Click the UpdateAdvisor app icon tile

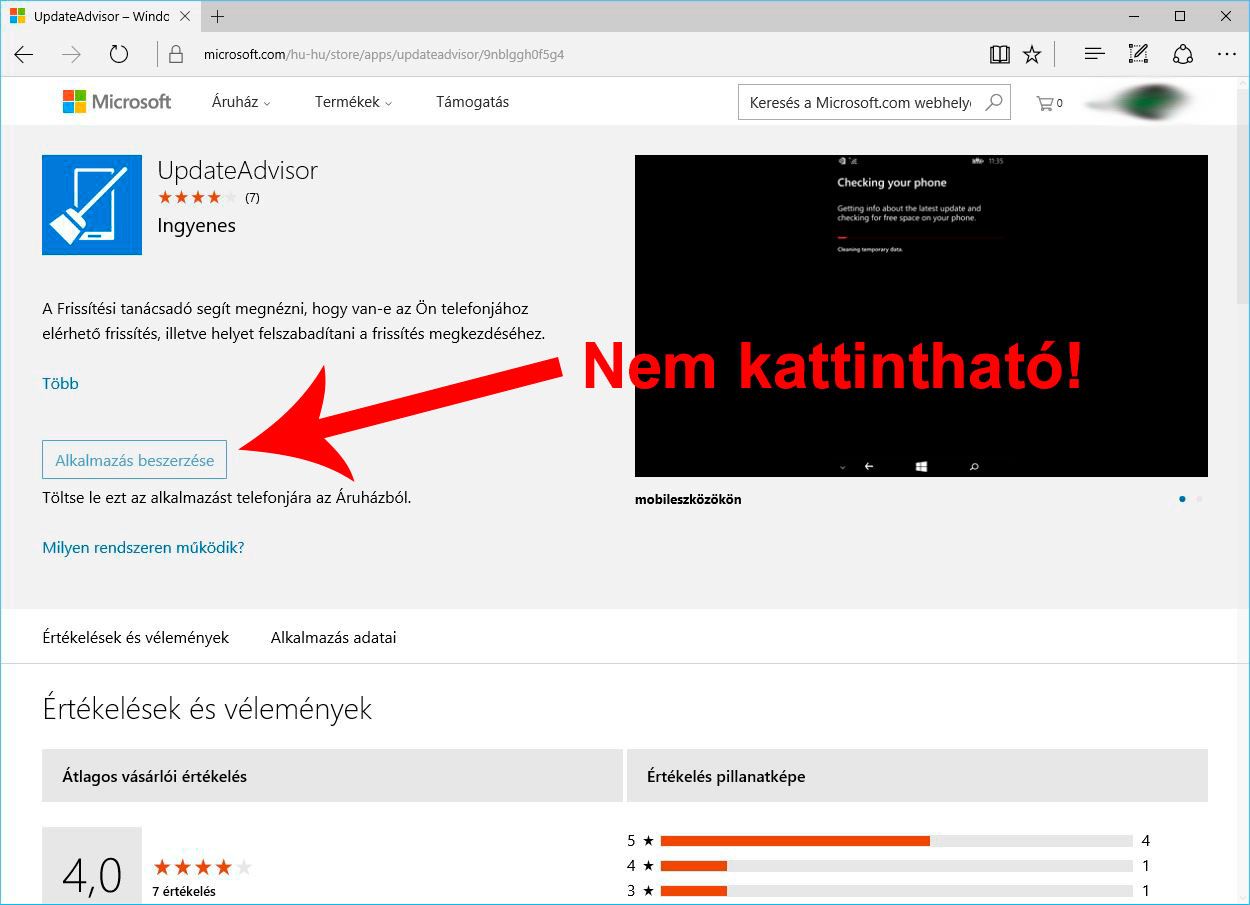[x=92, y=205]
